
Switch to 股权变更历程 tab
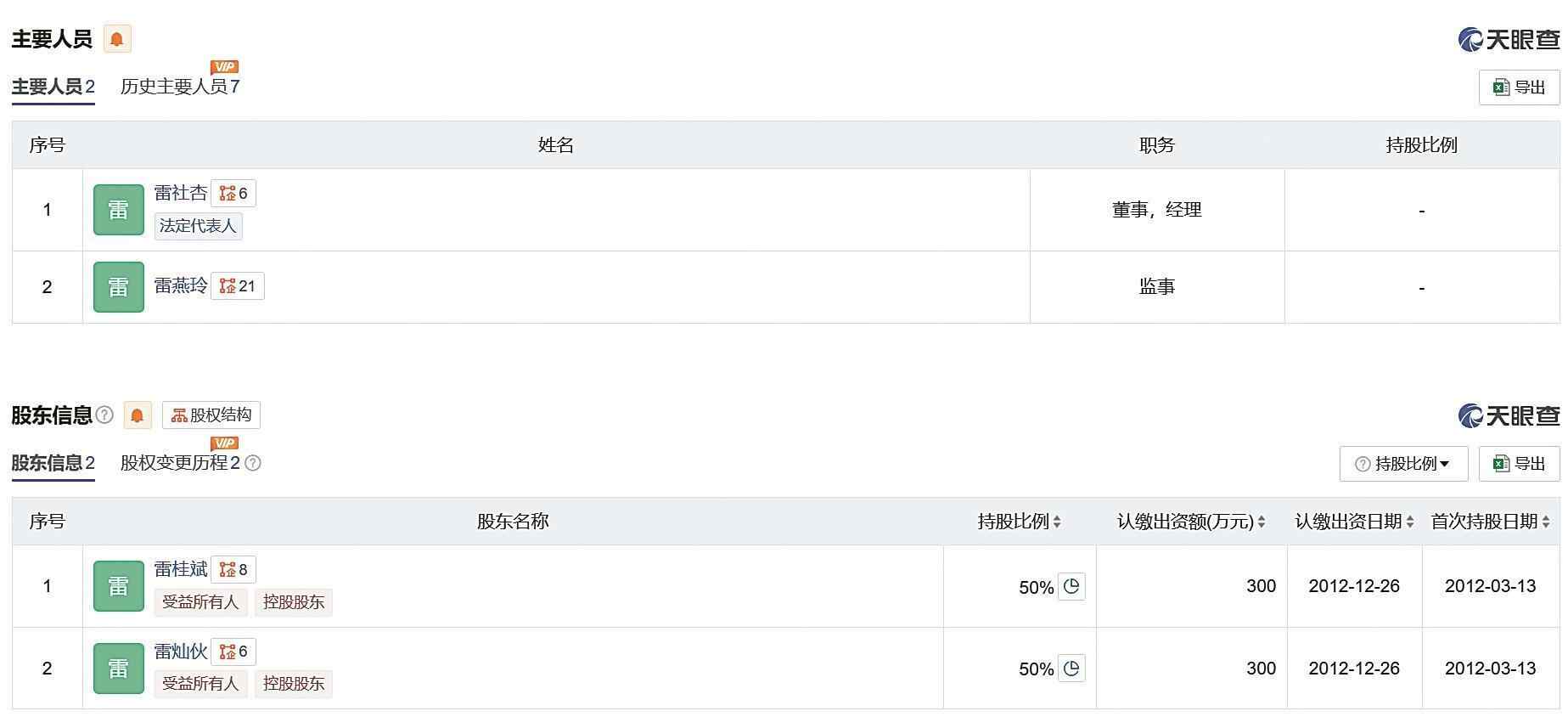(x=180, y=463)
